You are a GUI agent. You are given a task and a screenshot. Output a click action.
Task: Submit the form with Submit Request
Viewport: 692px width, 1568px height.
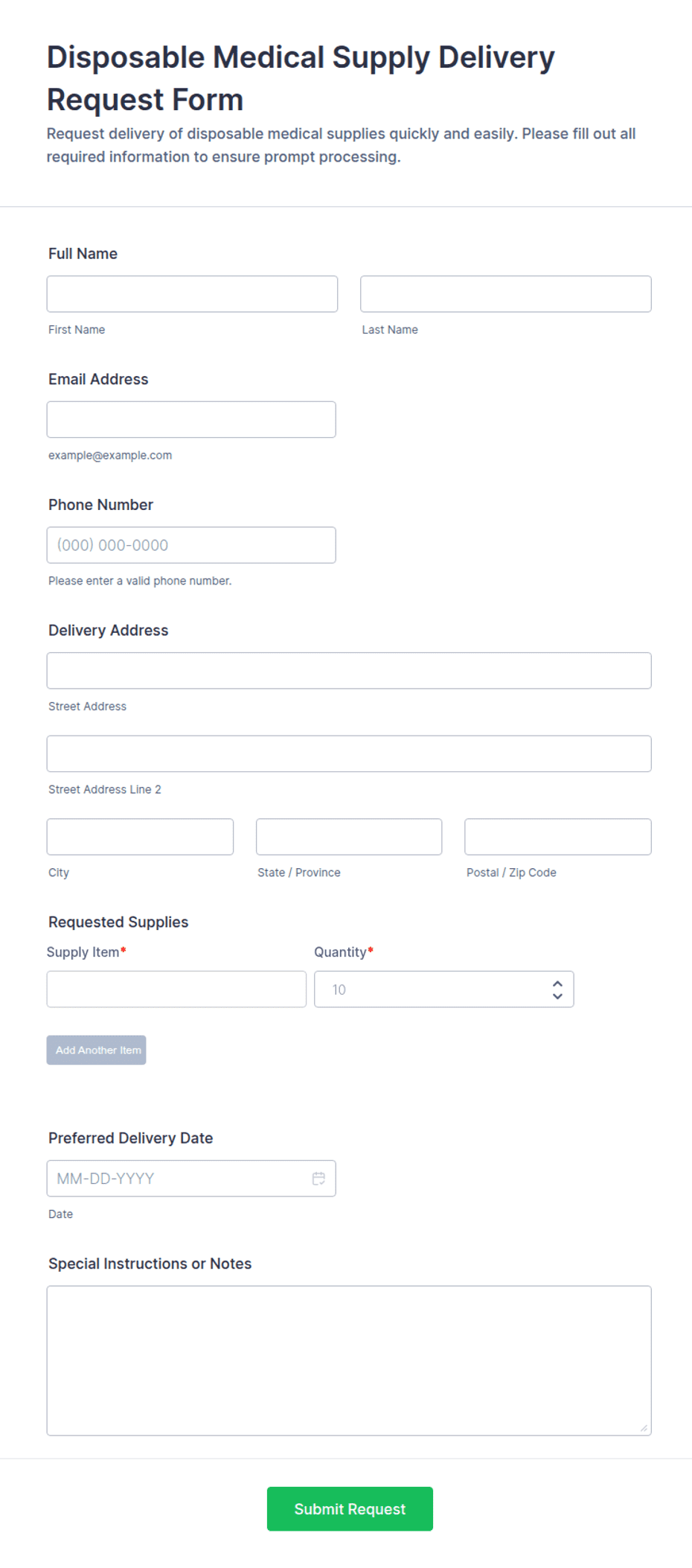tap(350, 1508)
